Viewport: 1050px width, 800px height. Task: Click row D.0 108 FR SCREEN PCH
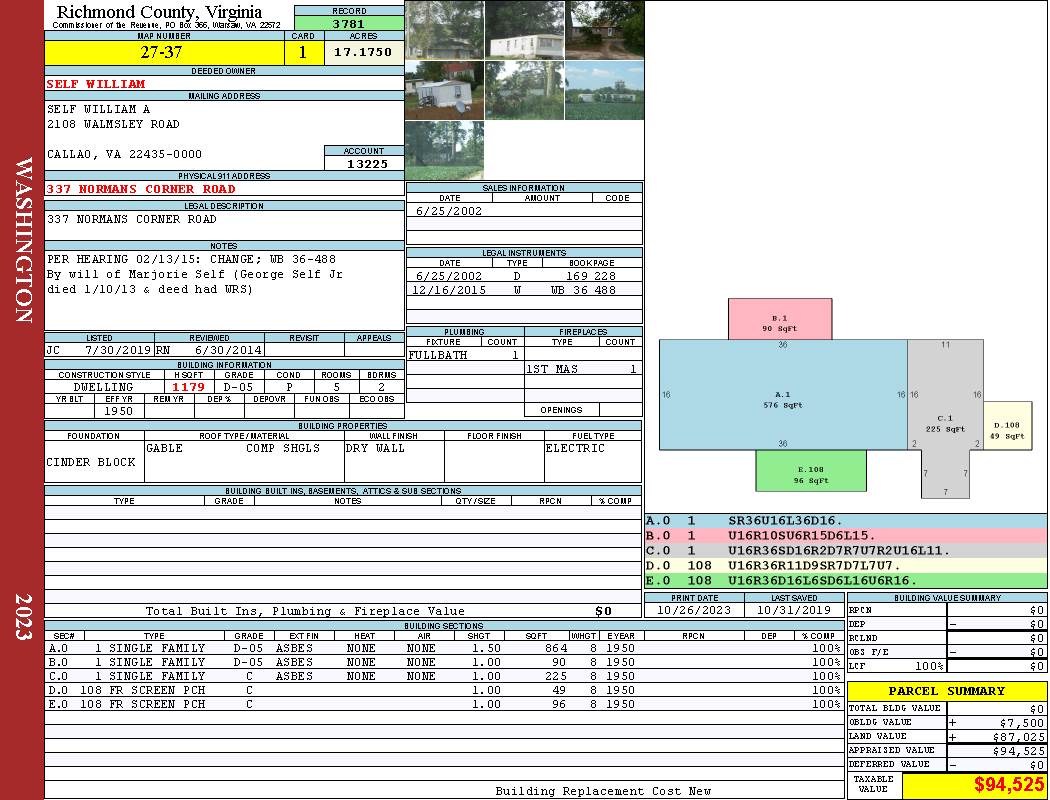(x=445, y=690)
